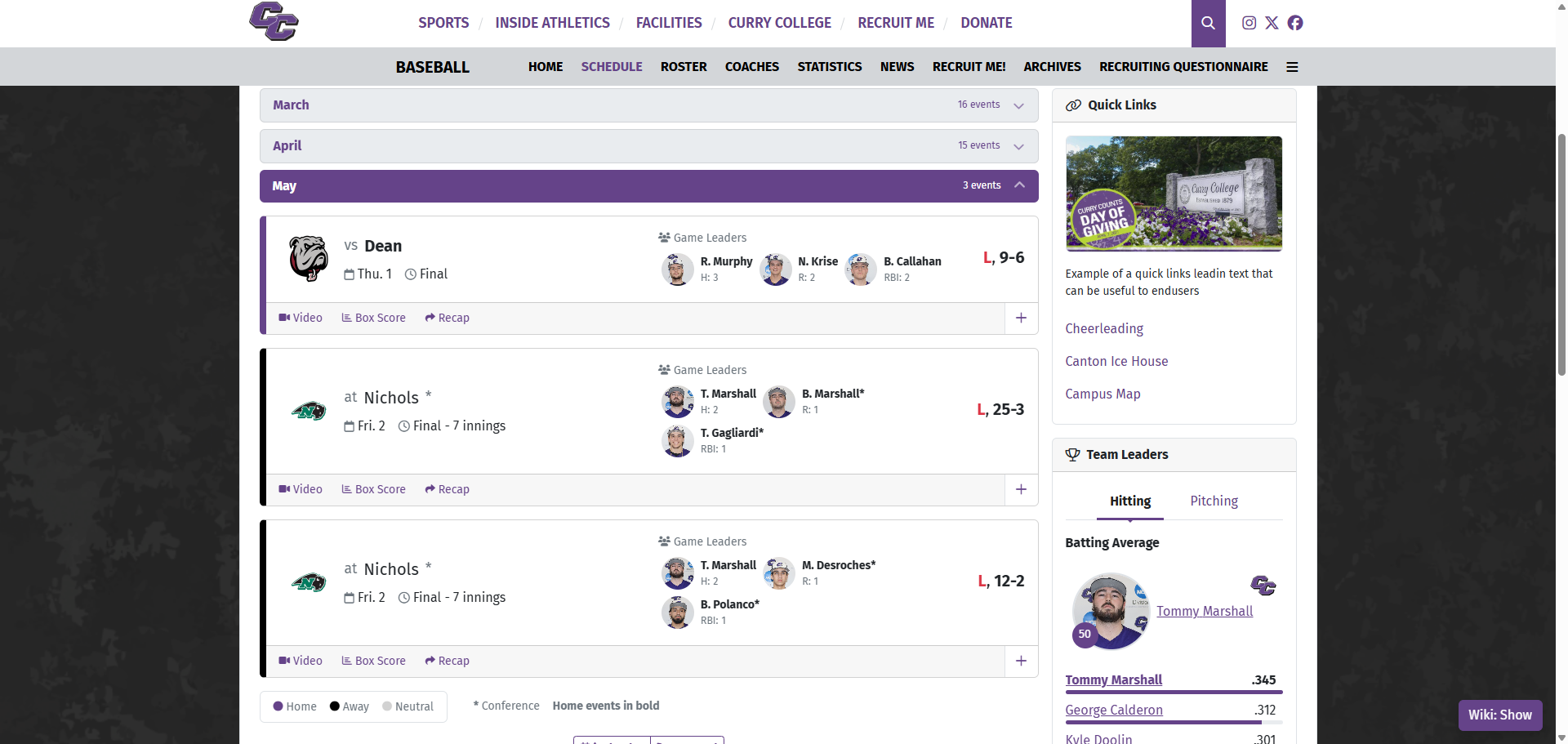
Task: Open the CURRY COLLEGE menu
Action: click(x=780, y=23)
